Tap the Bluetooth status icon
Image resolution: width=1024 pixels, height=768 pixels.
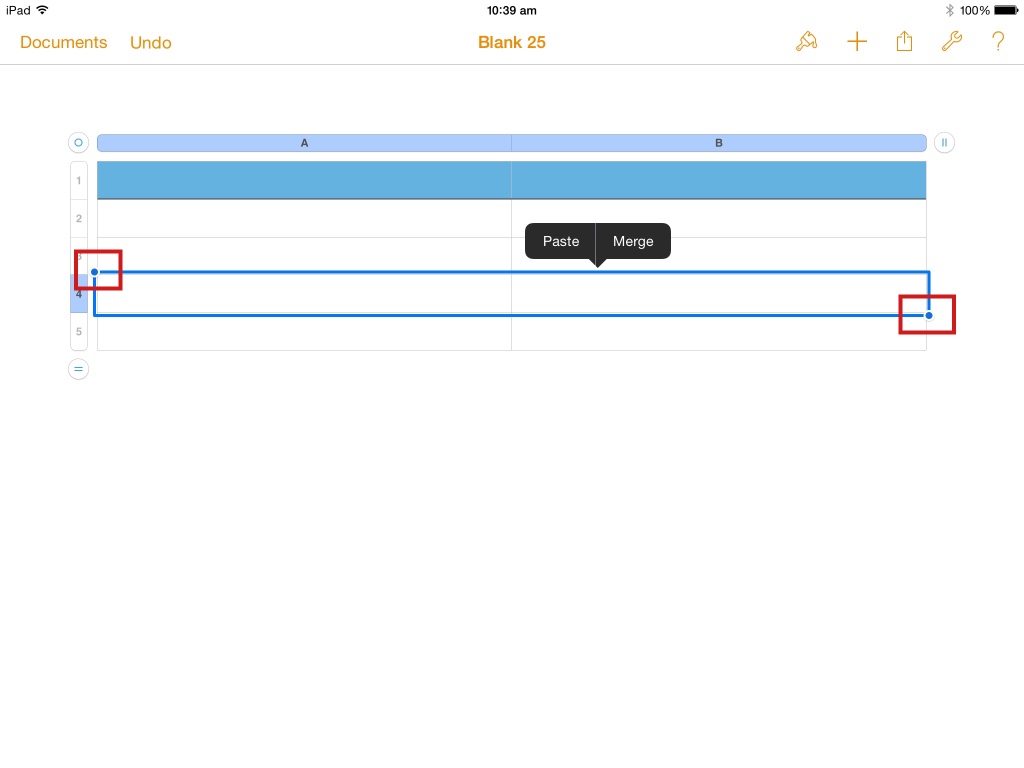point(950,10)
